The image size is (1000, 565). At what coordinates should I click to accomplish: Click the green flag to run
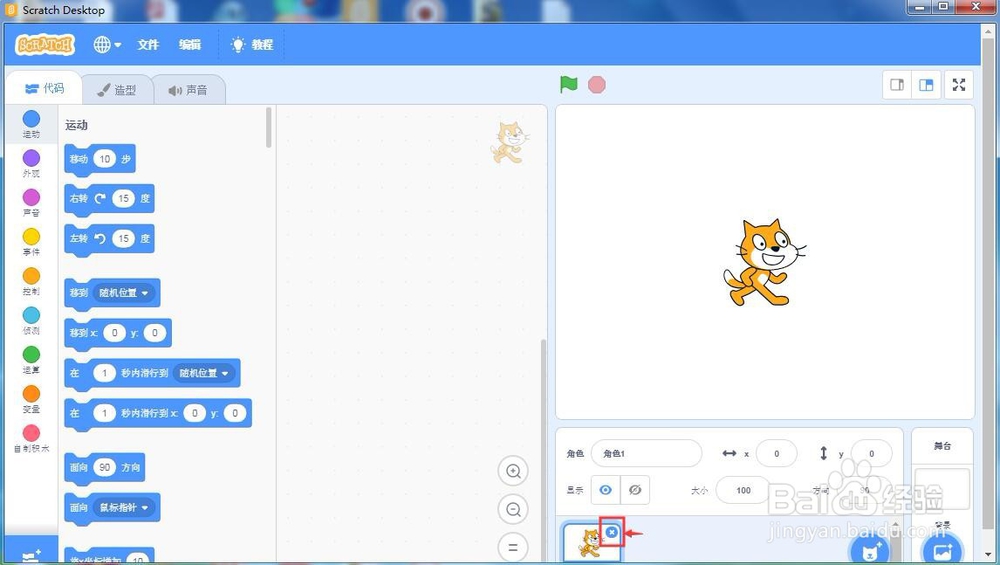coord(568,84)
